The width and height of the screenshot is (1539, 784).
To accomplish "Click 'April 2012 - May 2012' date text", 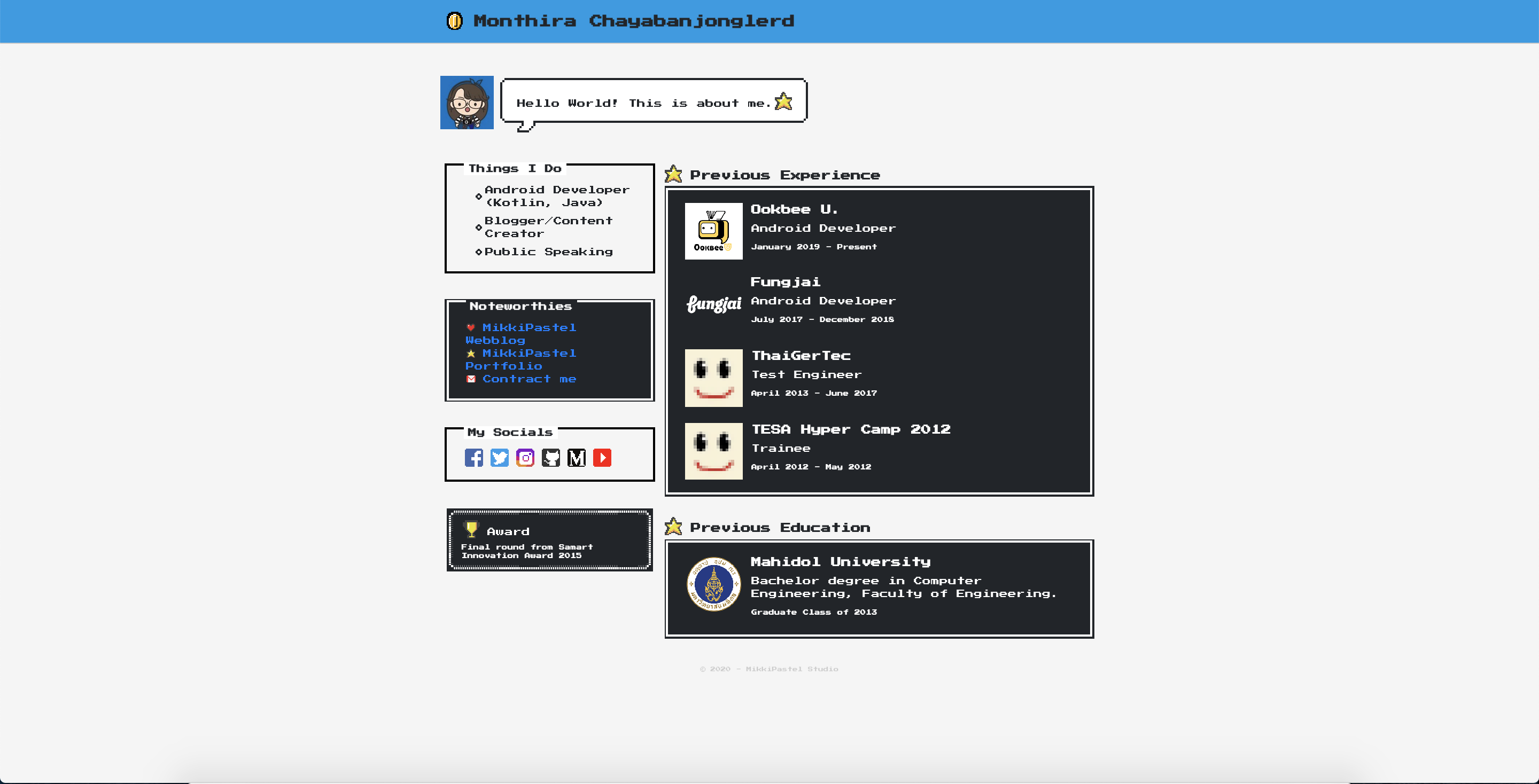I will tap(811, 467).
